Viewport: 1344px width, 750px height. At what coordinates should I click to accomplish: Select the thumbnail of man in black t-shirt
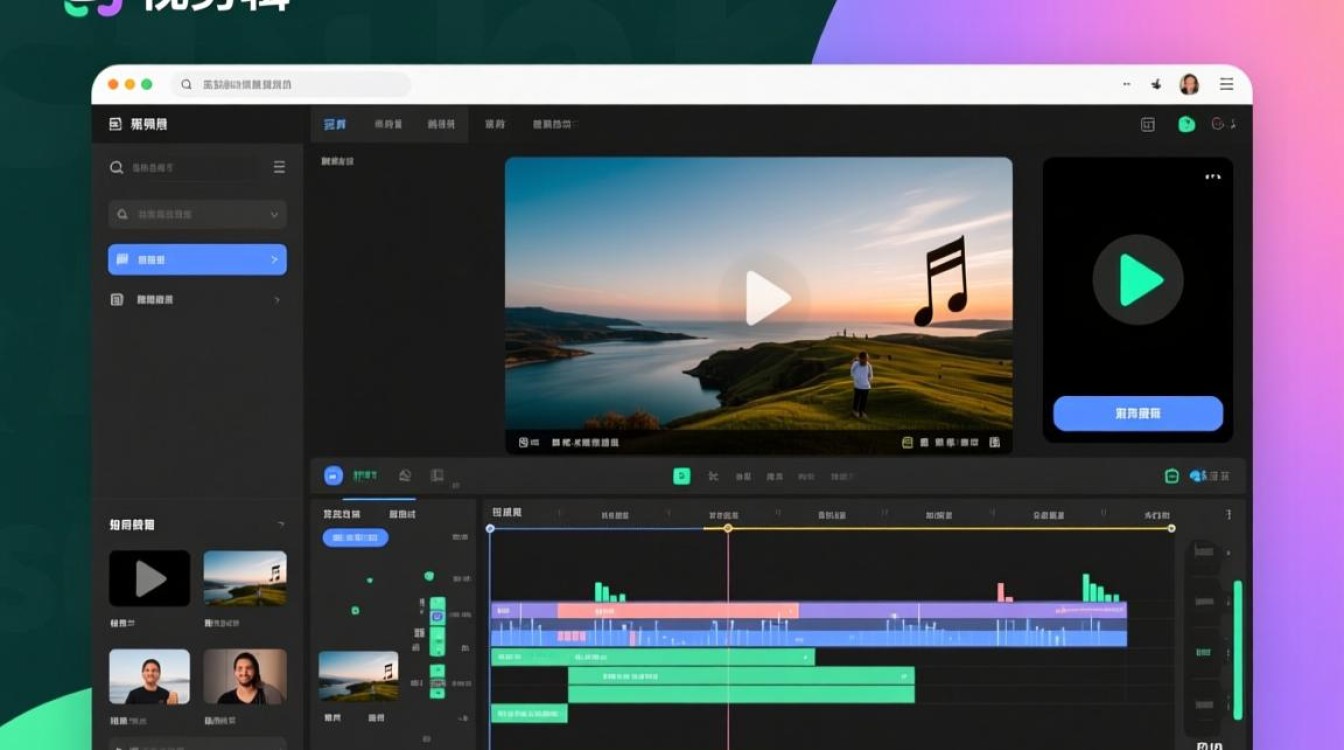tap(149, 677)
